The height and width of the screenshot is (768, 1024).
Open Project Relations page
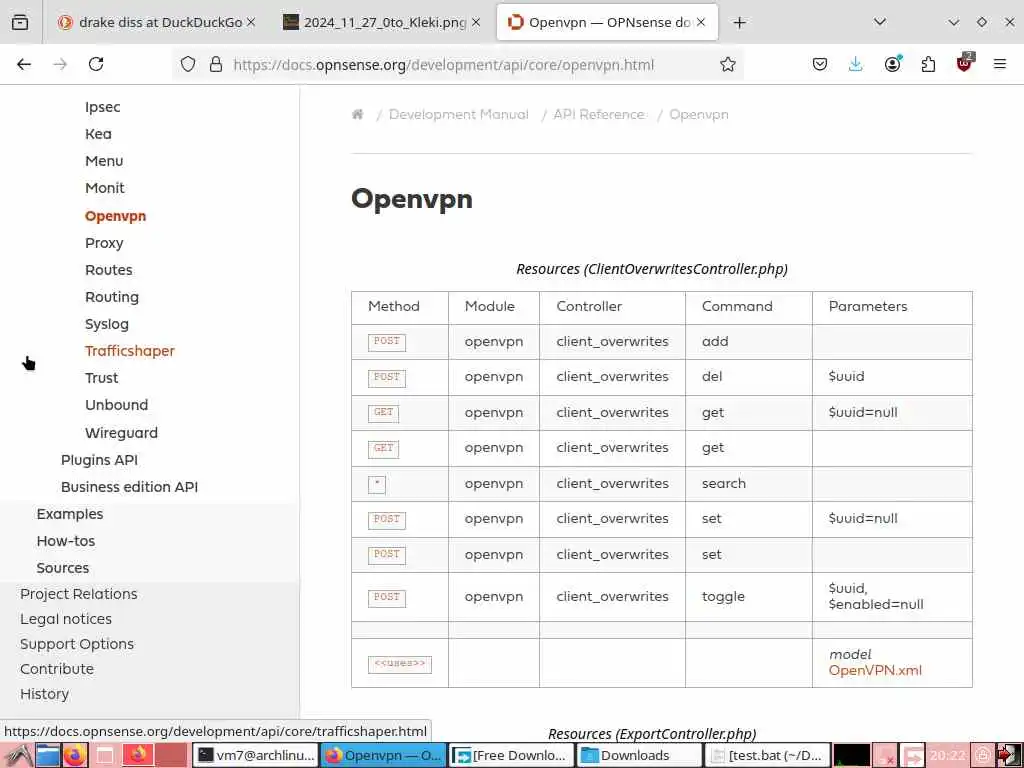tap(78, 594)
